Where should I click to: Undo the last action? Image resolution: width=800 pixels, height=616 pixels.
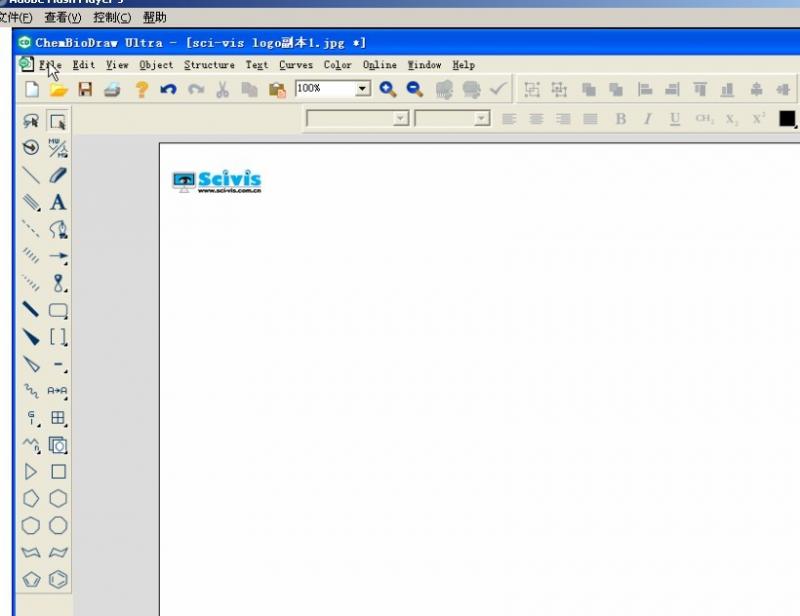[x=168, y=90]
